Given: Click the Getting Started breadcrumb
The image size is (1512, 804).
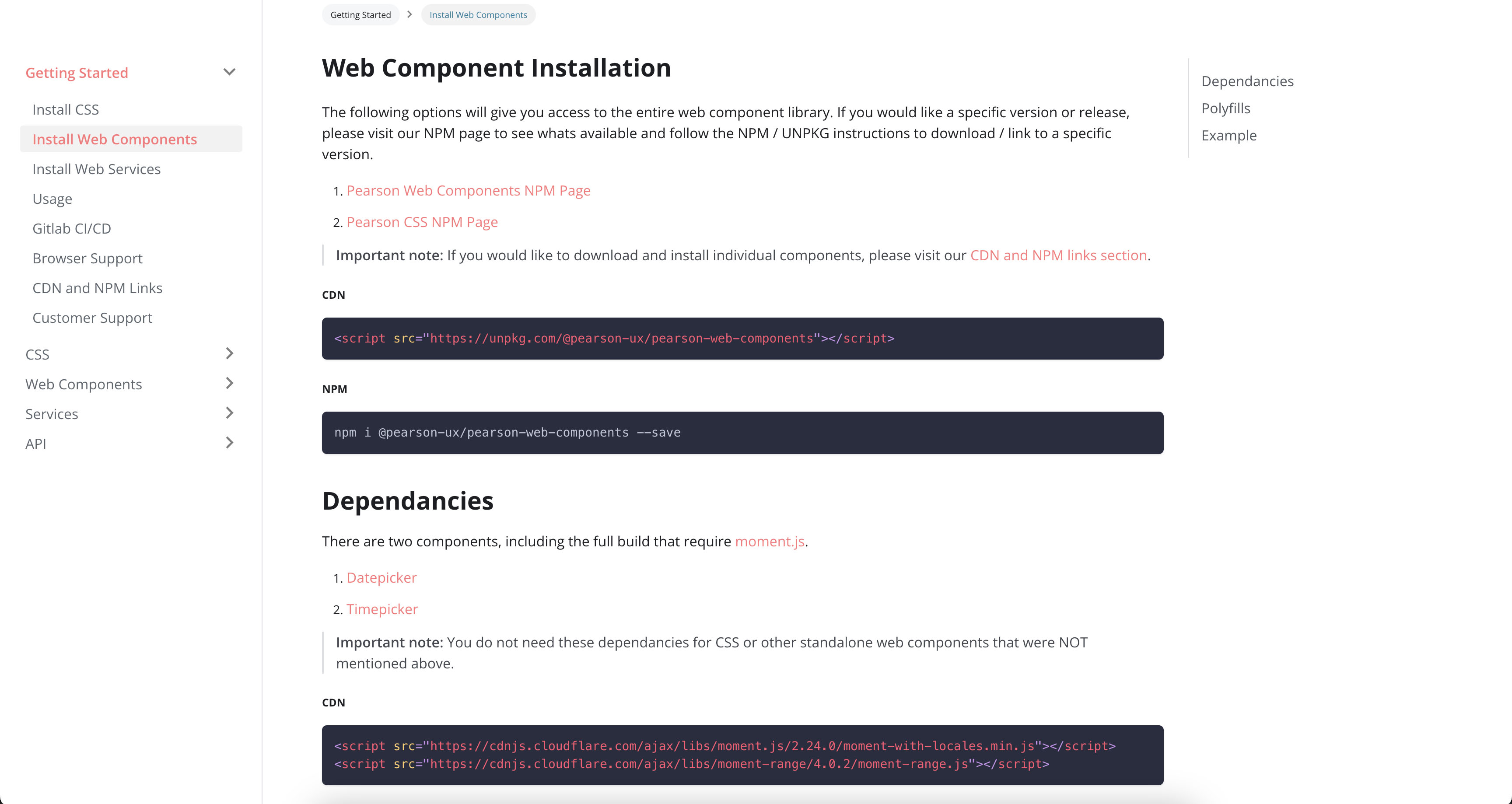Looking at the screenshot, I should [x=360, y=15].
